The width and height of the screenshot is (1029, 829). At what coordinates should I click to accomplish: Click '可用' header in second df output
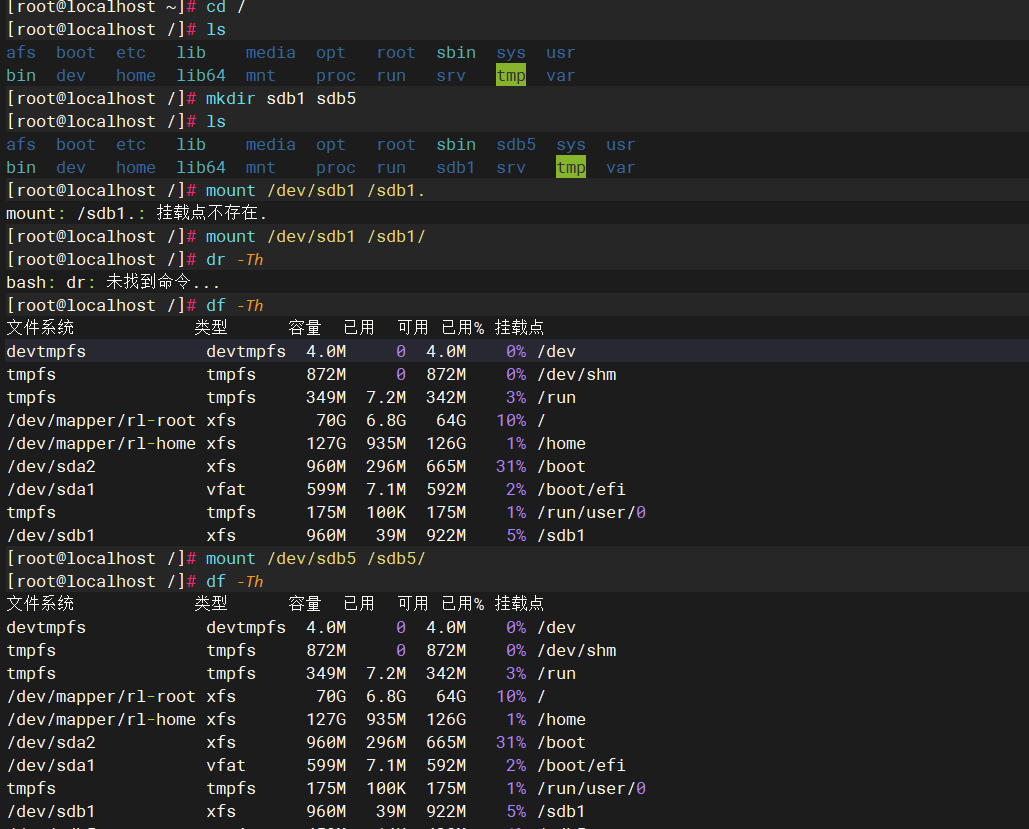[413, 603]
